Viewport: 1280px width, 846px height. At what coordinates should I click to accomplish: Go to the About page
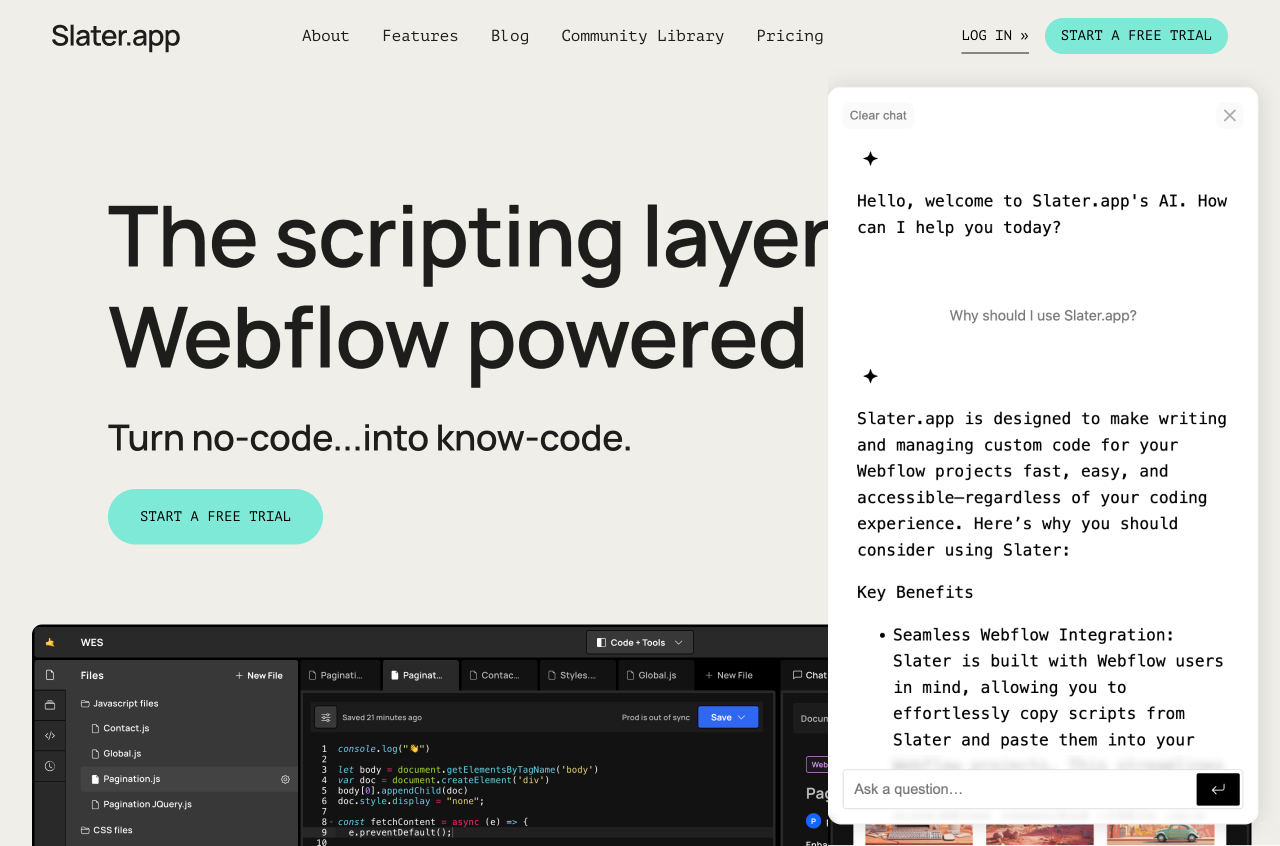(x=326, y=36)
